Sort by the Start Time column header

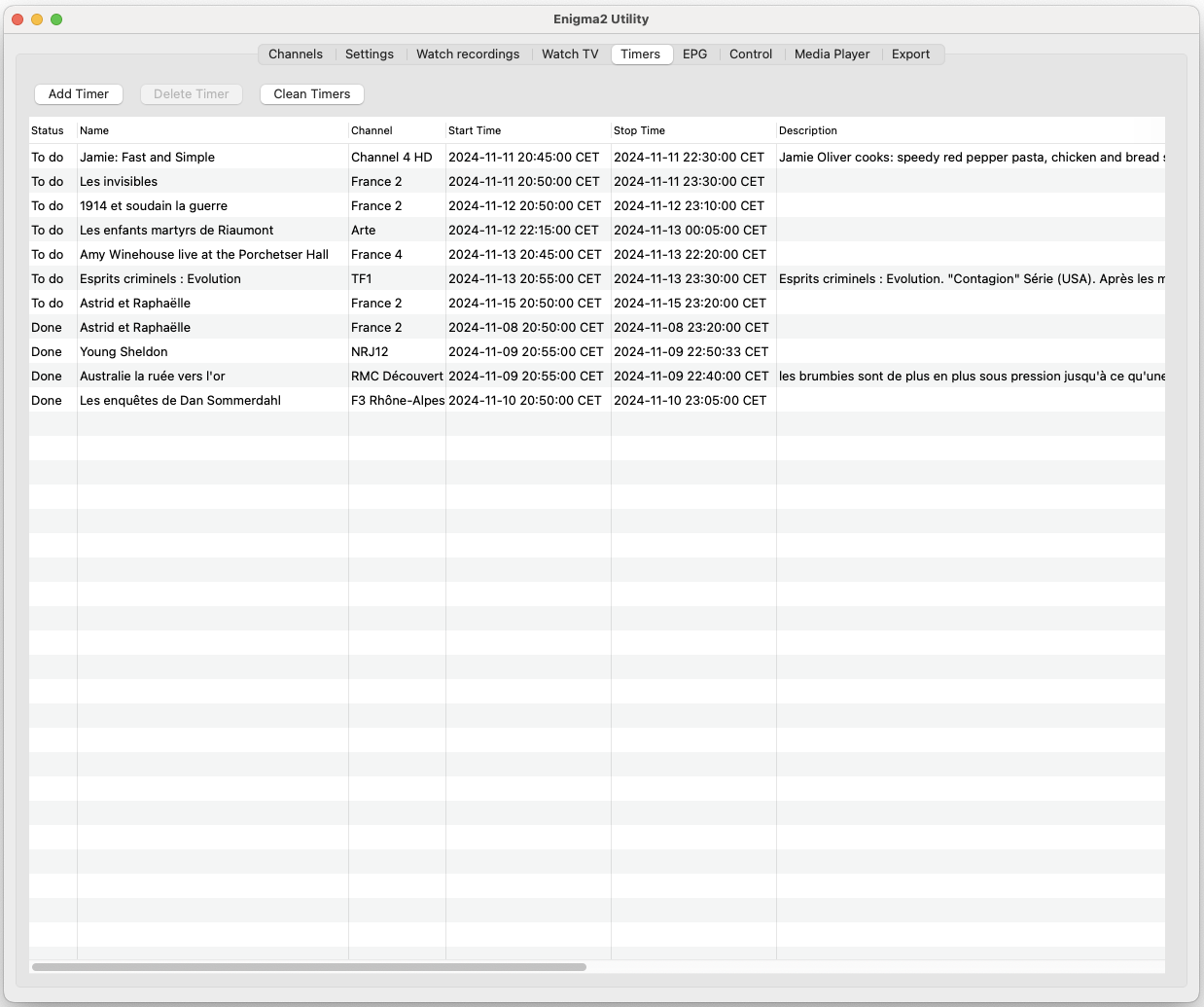point(528,130)
